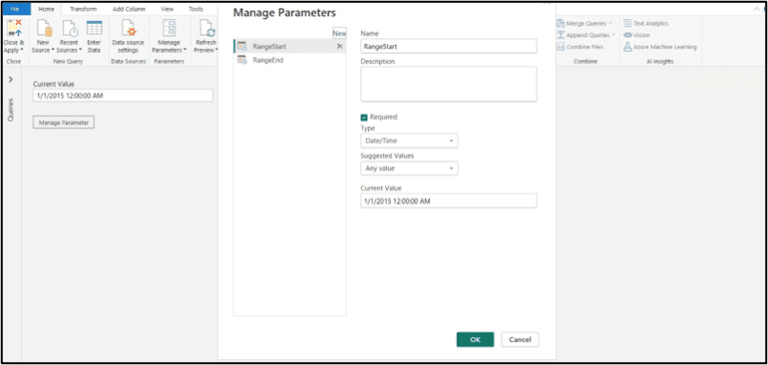Select the Enter Data table icon
This screenshot has width=768, height=365.
tap(94, 28)
